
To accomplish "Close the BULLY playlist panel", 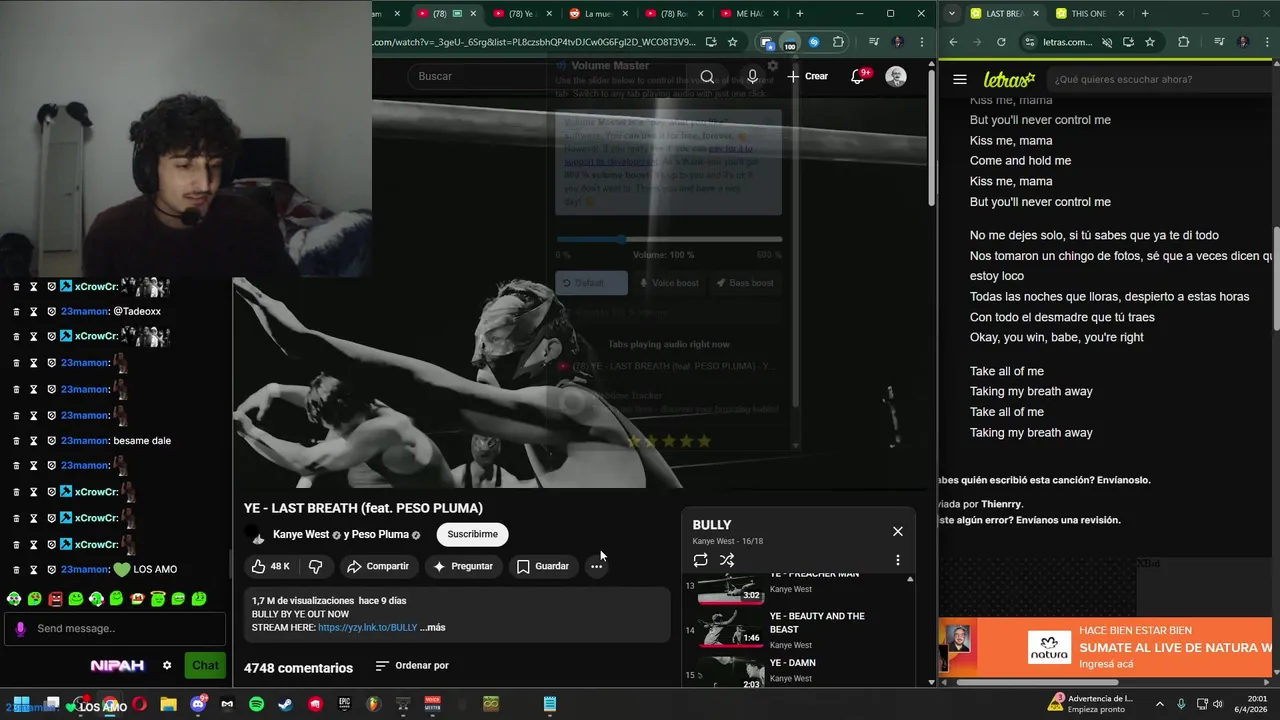I will [897, 531].
